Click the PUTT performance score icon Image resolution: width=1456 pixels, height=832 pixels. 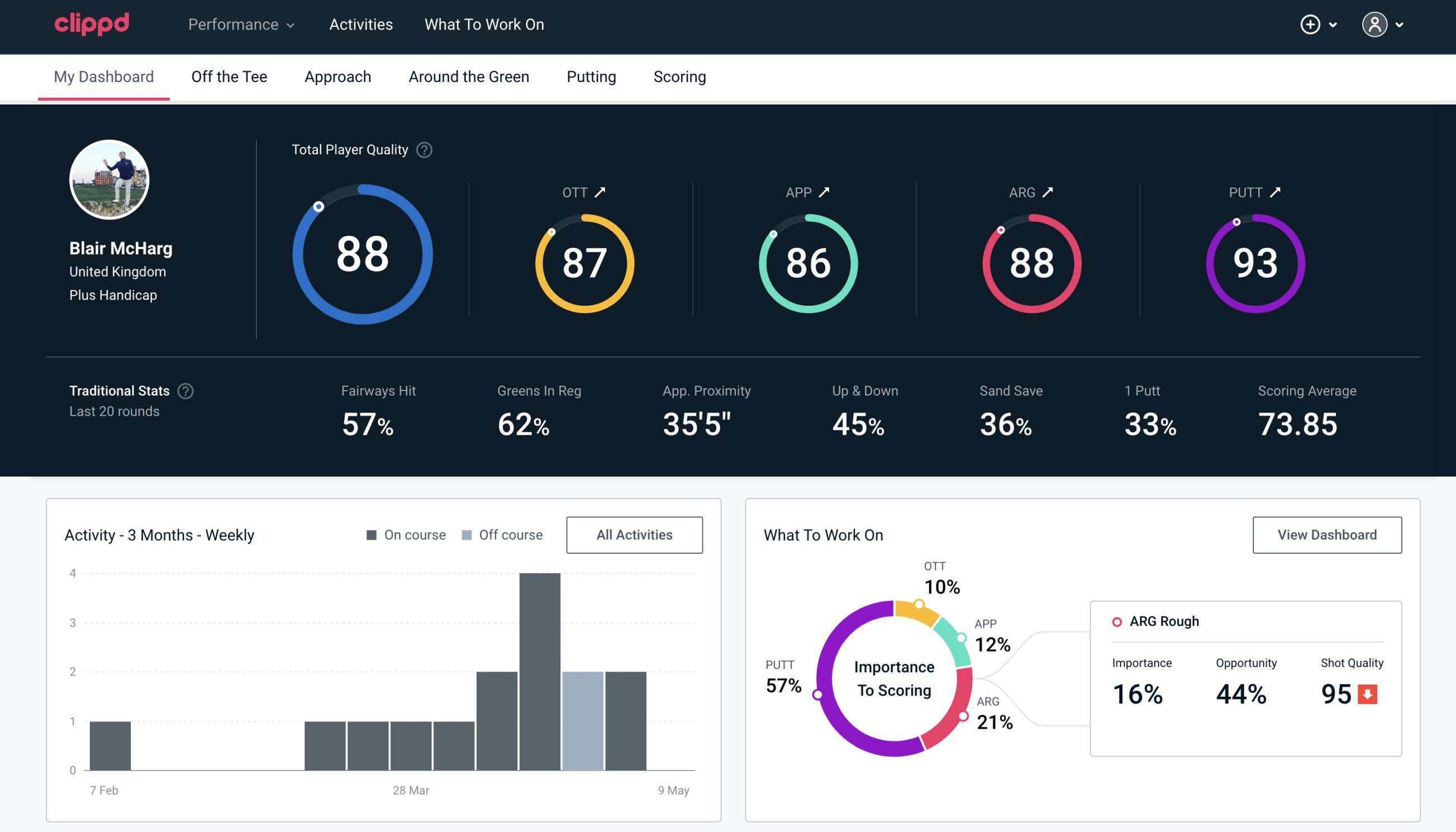pos(1254,262)
